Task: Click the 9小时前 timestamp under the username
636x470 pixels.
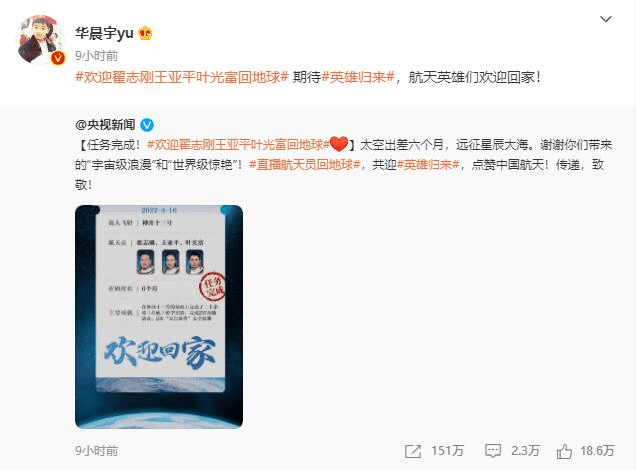Action: point(97,56)
